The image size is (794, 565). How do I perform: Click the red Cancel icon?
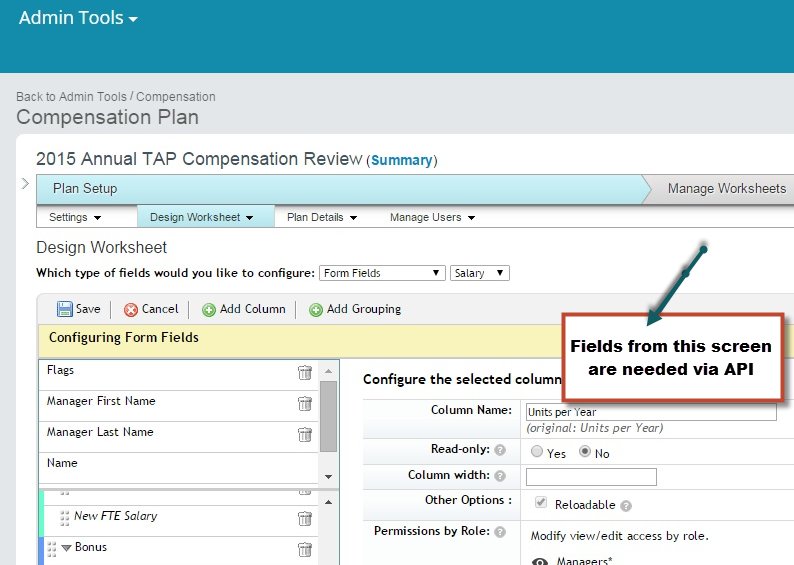[x=131, y=310]
